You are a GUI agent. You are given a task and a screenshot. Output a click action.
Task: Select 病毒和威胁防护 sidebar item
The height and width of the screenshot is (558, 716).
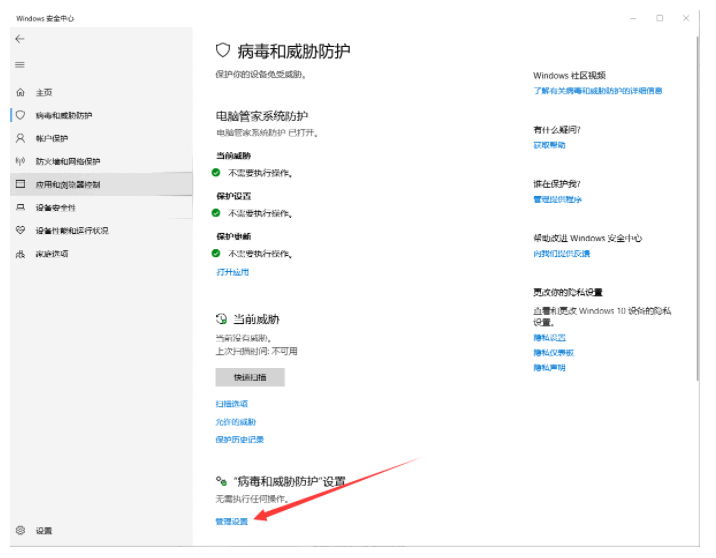[101, 115]
